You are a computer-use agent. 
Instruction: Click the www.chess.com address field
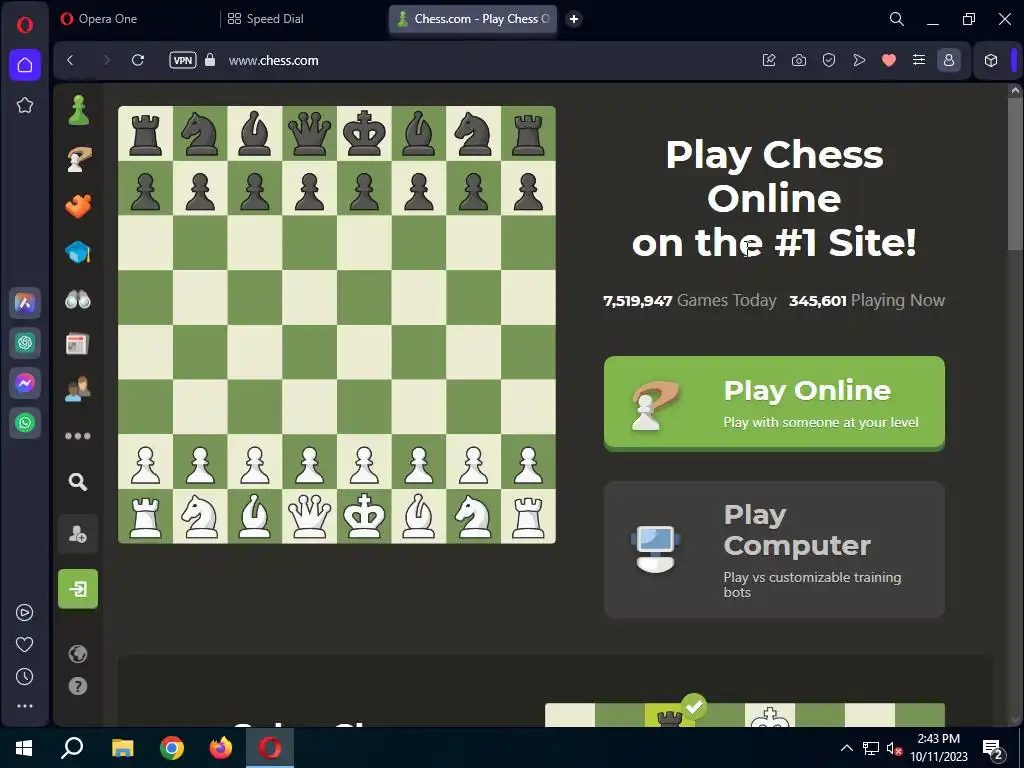(x=273, y=60)
